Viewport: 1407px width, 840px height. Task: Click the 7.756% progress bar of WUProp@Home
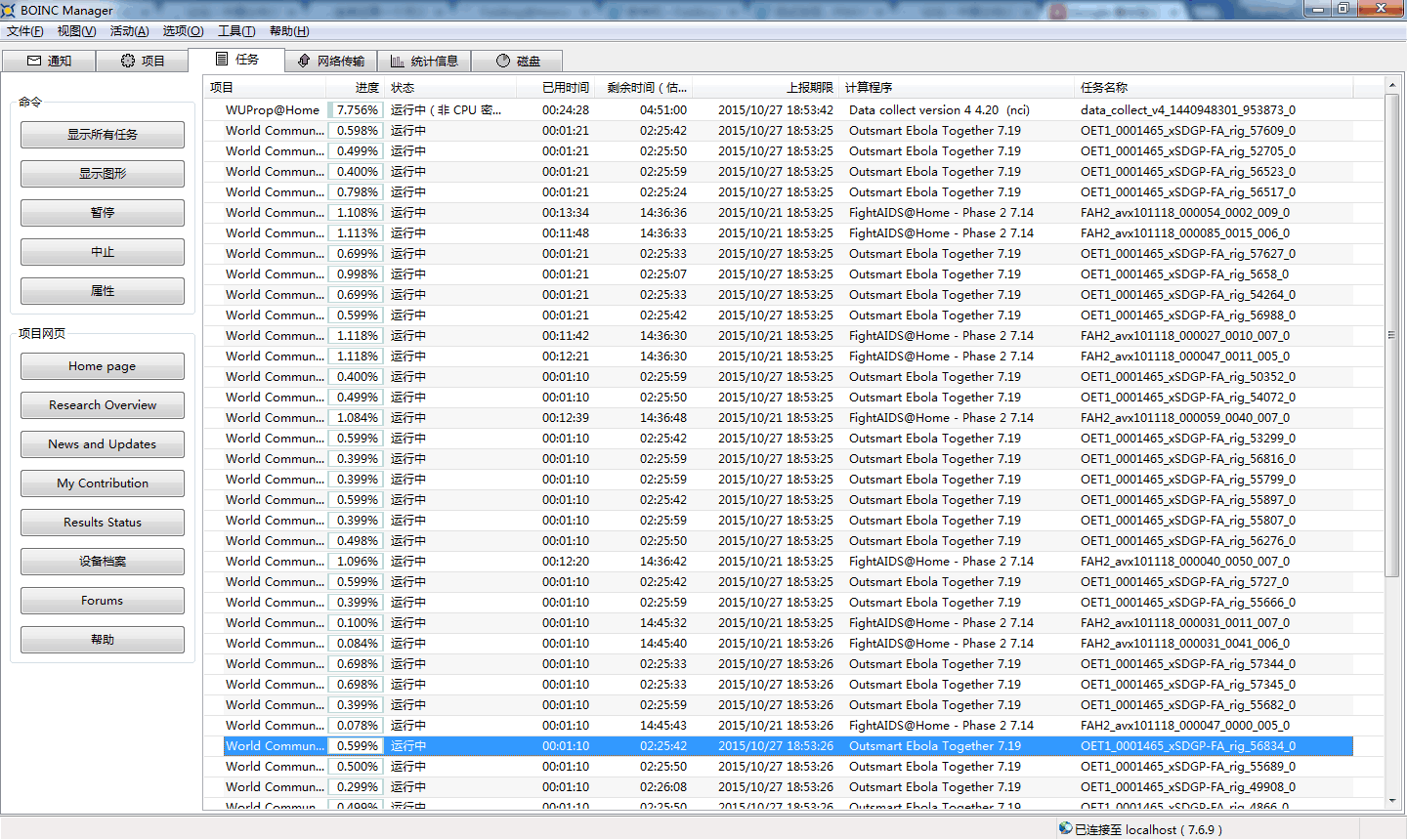click(356, 110)
